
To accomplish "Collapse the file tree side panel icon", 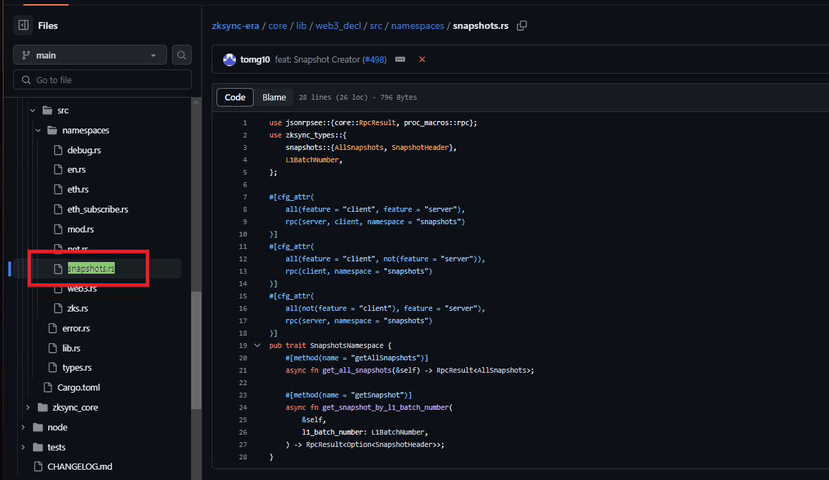I will [x=23, y=25].
